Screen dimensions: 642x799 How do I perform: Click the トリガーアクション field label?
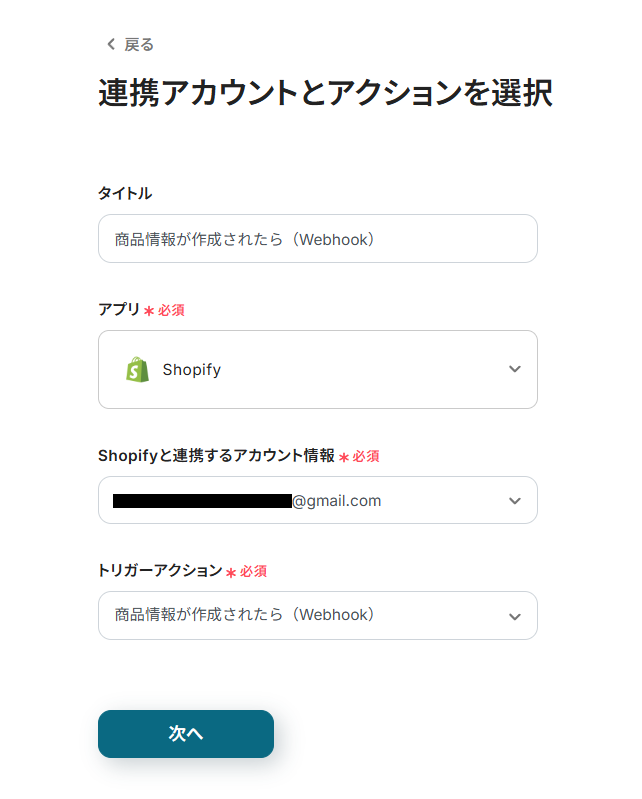click(x=160, y=571)
